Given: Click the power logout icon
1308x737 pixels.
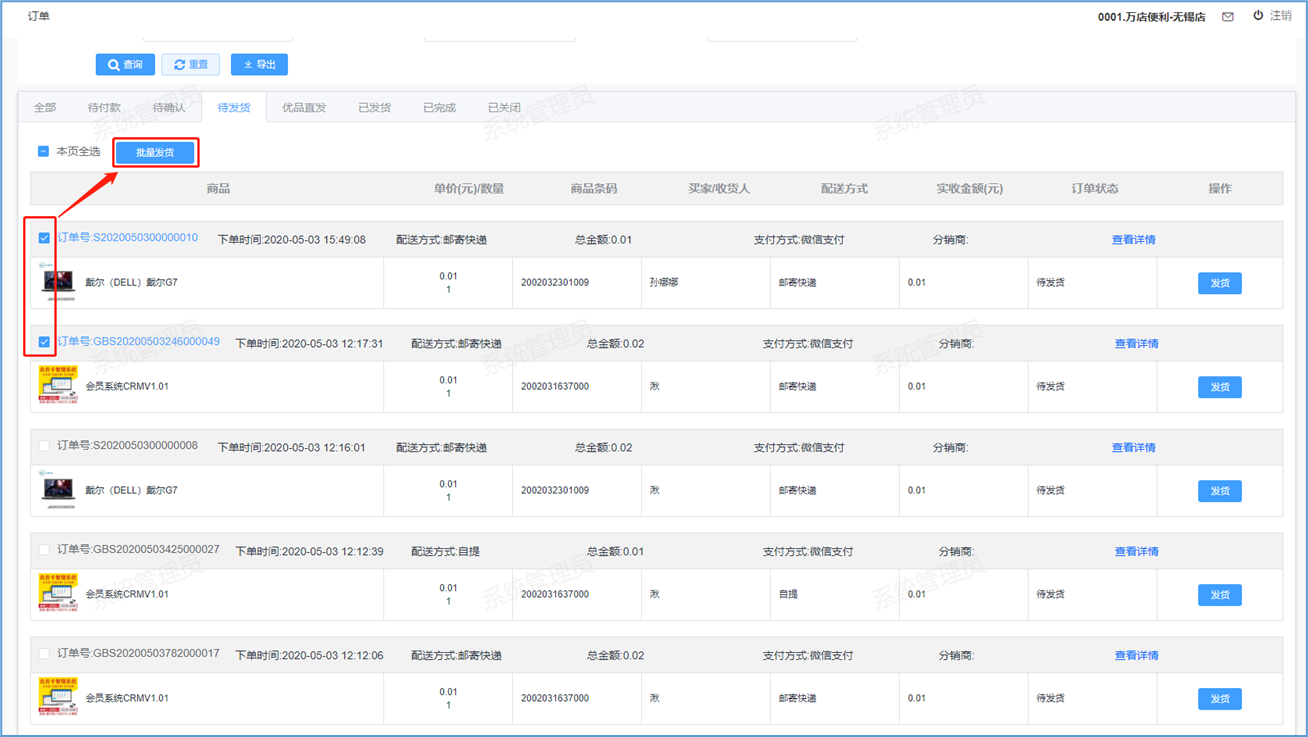Looking at the screenshot, I should pos(1258,16).
